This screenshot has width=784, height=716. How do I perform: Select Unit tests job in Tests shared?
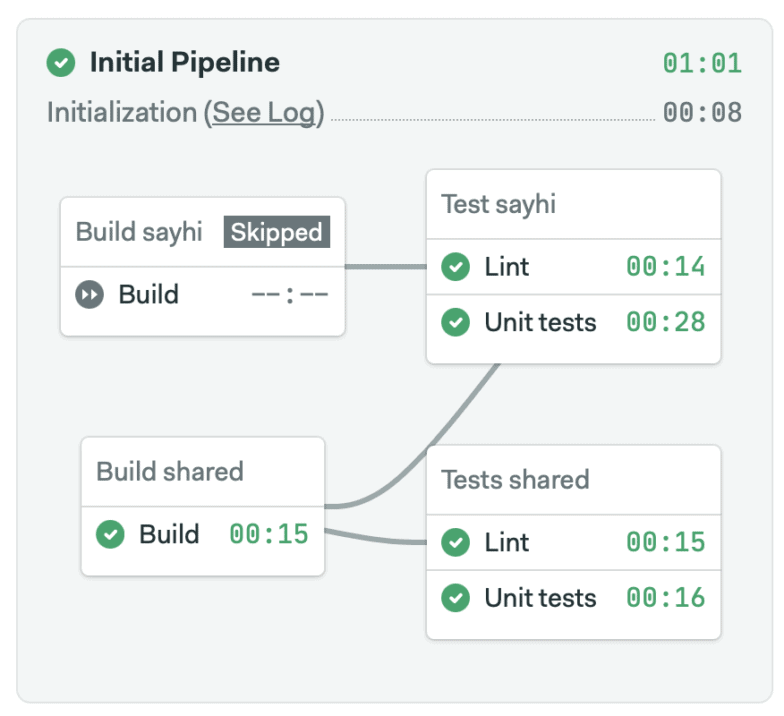(540, 599)
